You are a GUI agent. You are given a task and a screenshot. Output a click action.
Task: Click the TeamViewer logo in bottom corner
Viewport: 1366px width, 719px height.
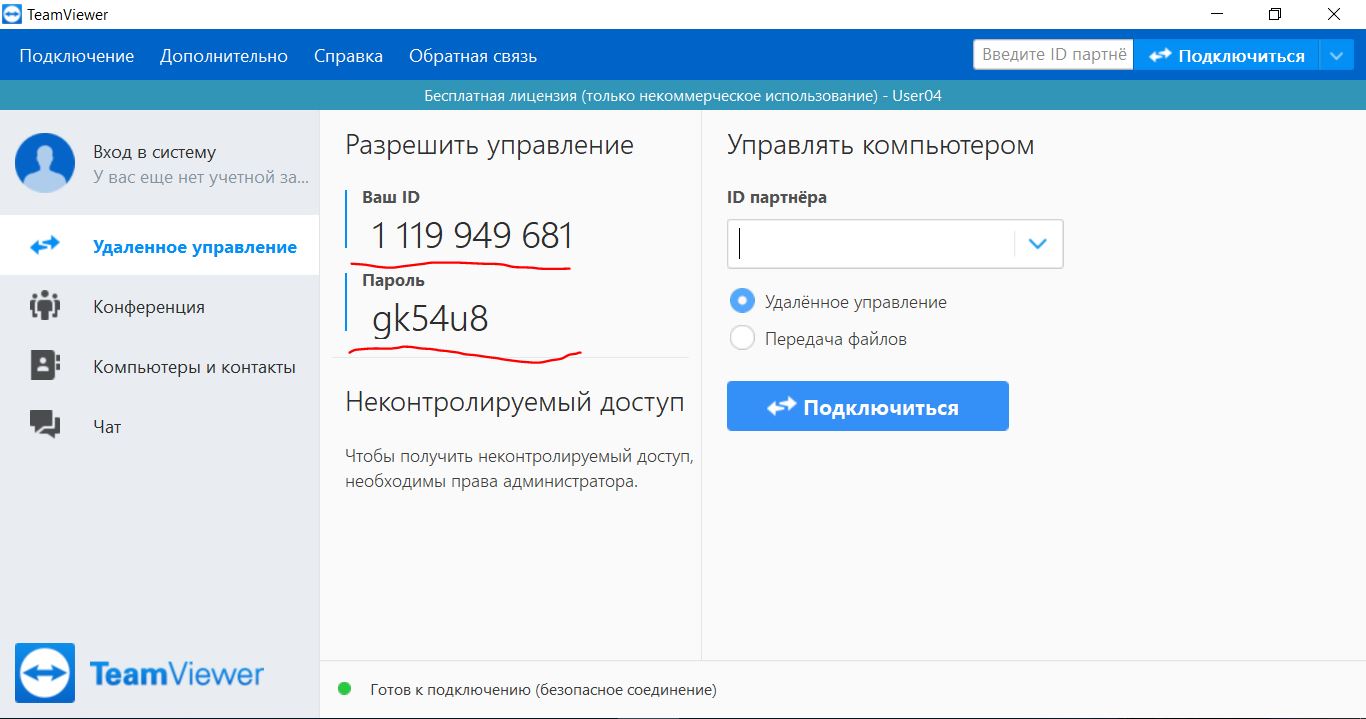139,673
